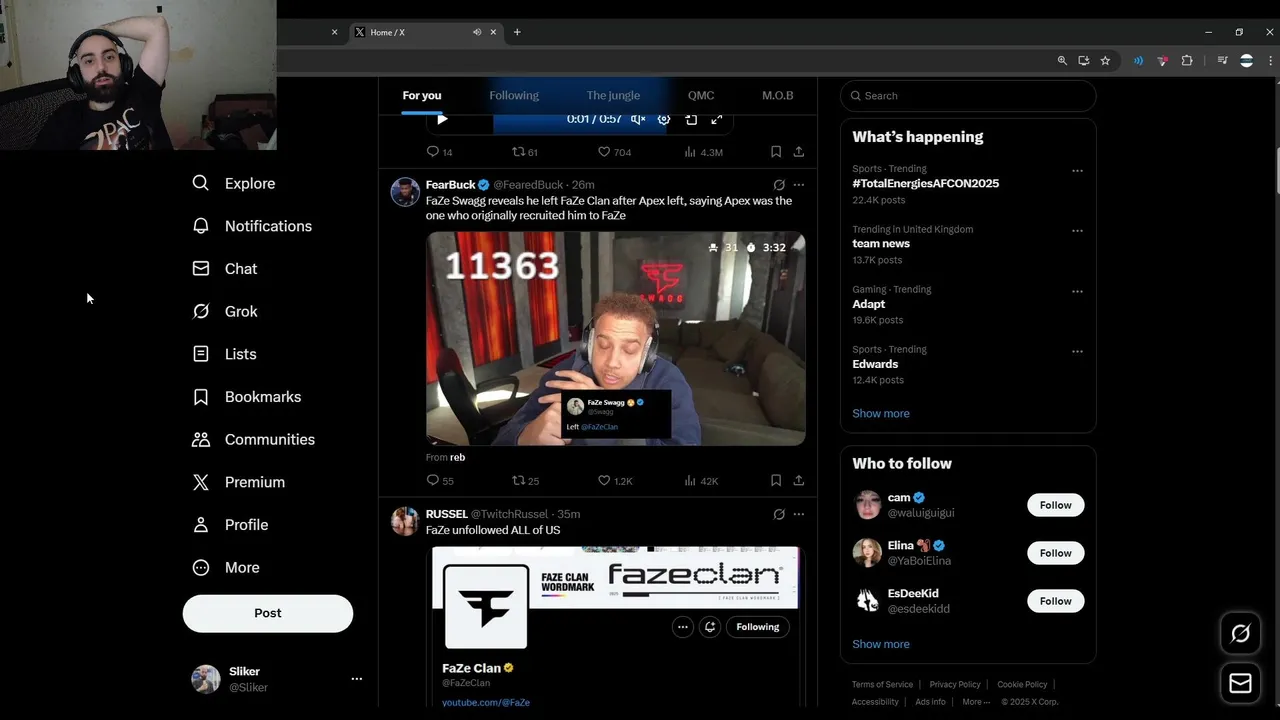Open Bookmarks in the sidebar

click(247, 397)
